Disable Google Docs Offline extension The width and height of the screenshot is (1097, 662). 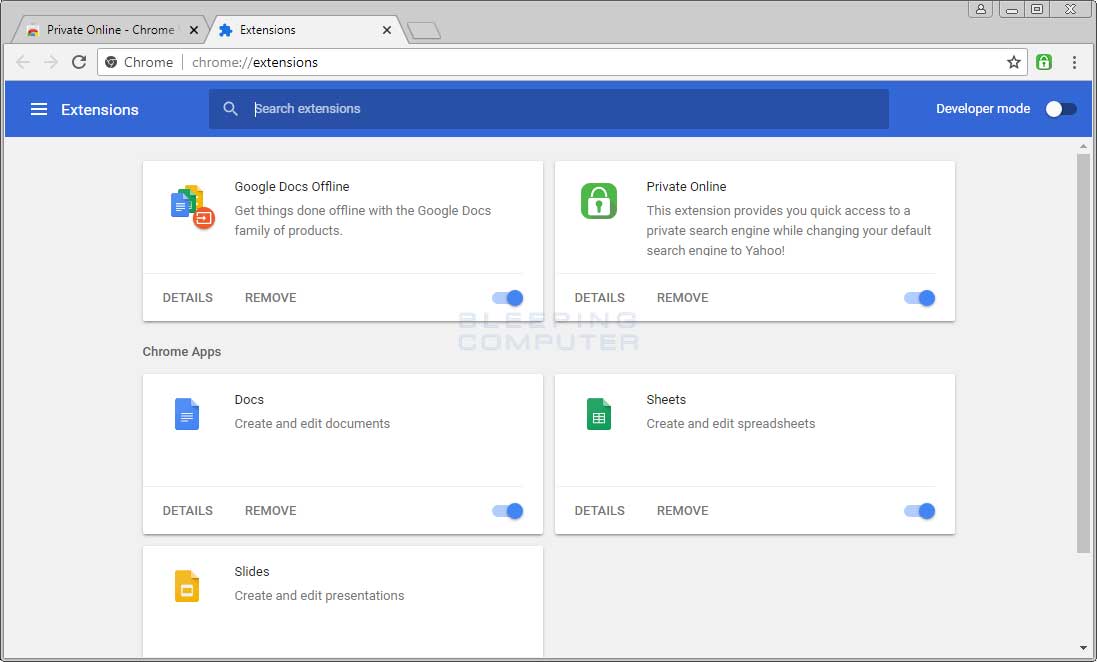click(x=507, y=298)
